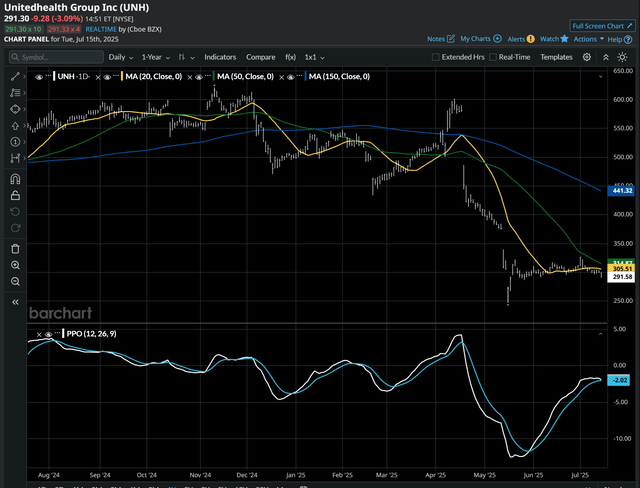Enable the Real-Time checkbox
The image size is (640, 488).
tap(493, 57)
